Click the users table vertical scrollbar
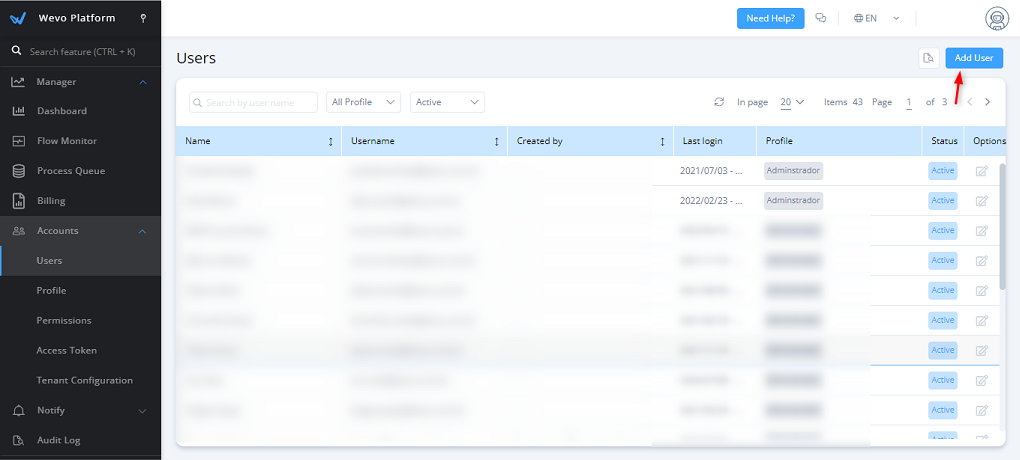This screenshot has width=1020, height=460. [1002, 225]
